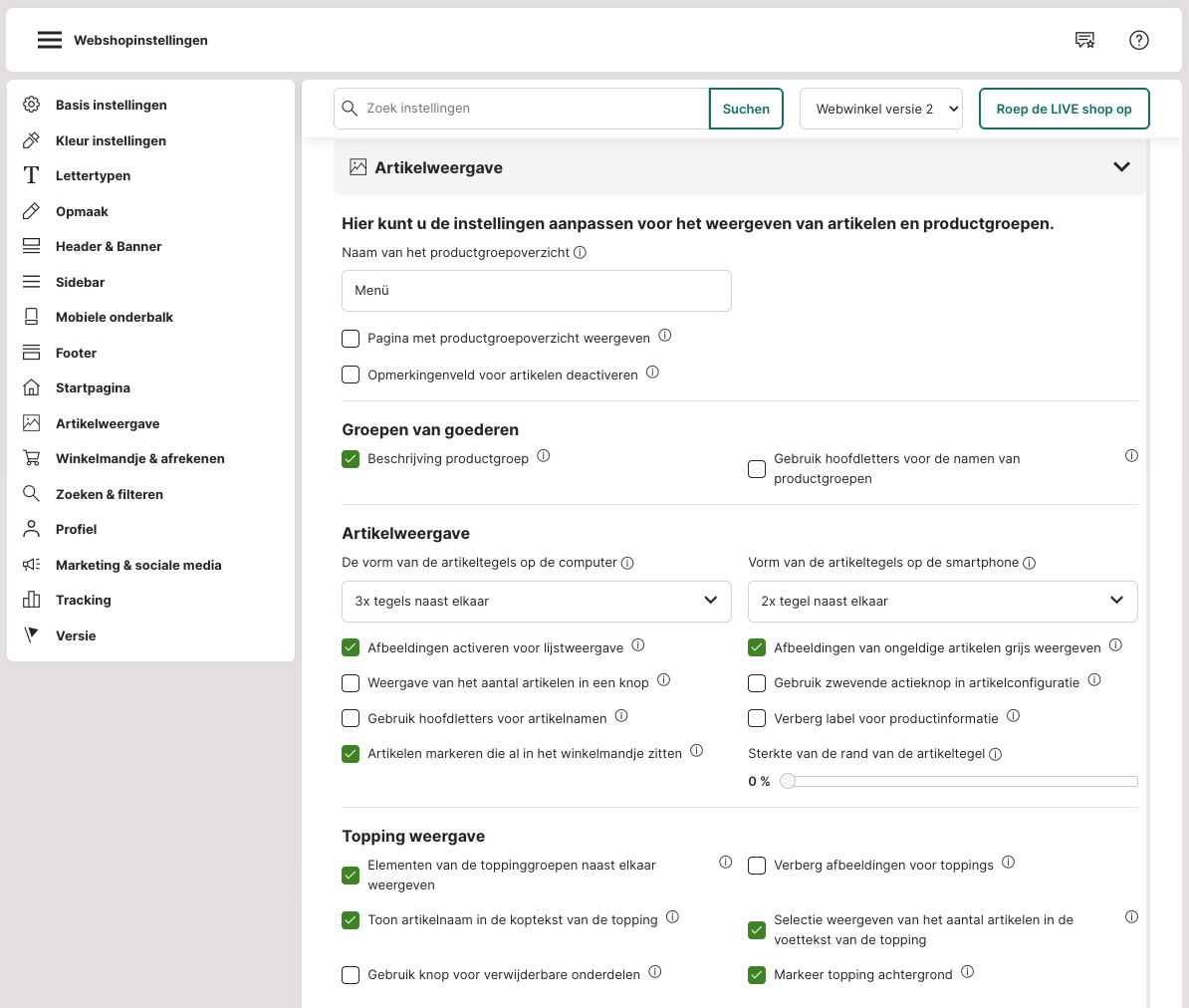
Task: Toggle Markeer topping achtergrond checkbox
Action: 757,975
